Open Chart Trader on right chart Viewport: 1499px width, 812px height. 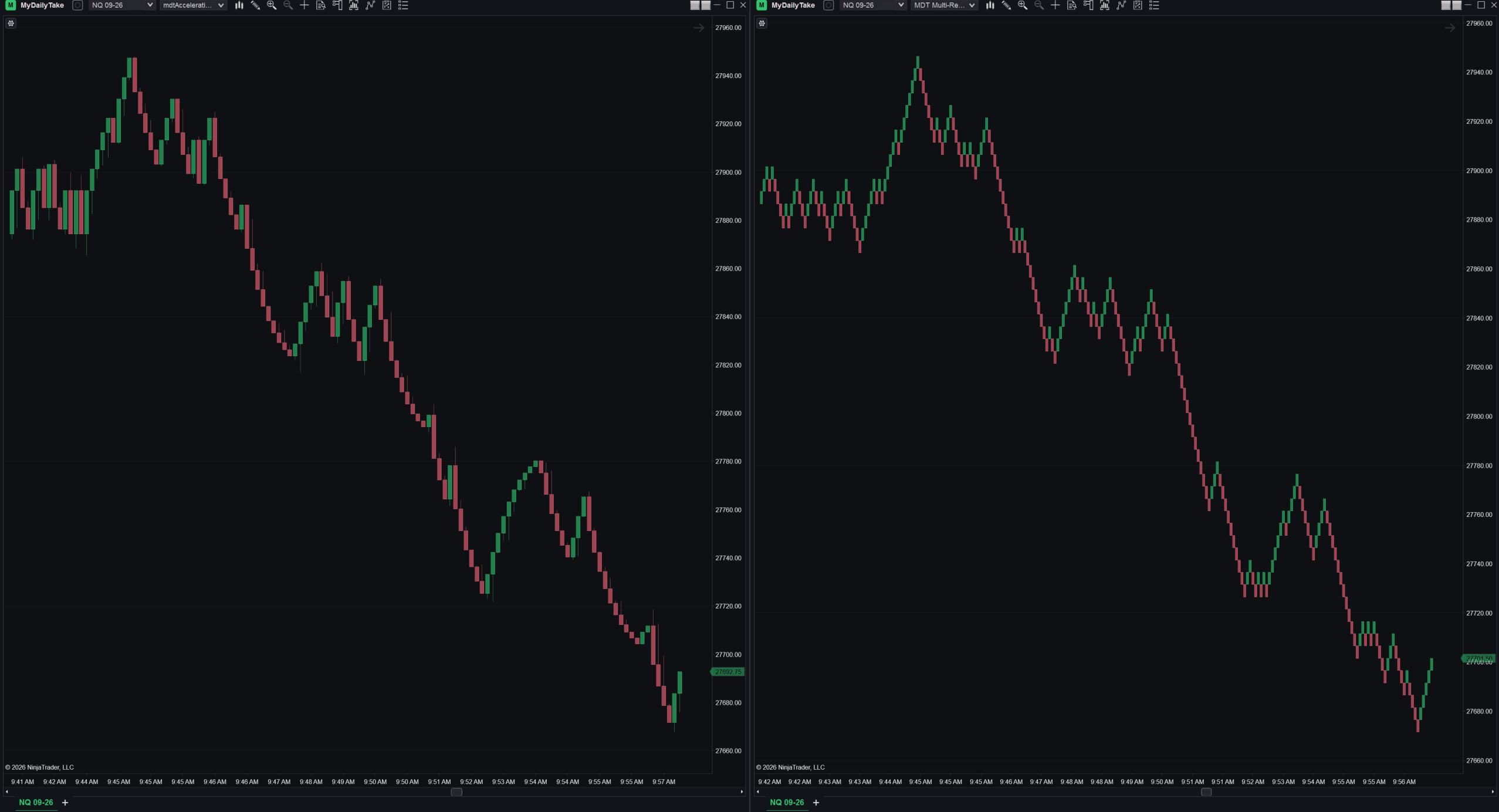pyautogui.click(x=1088, y=5)
